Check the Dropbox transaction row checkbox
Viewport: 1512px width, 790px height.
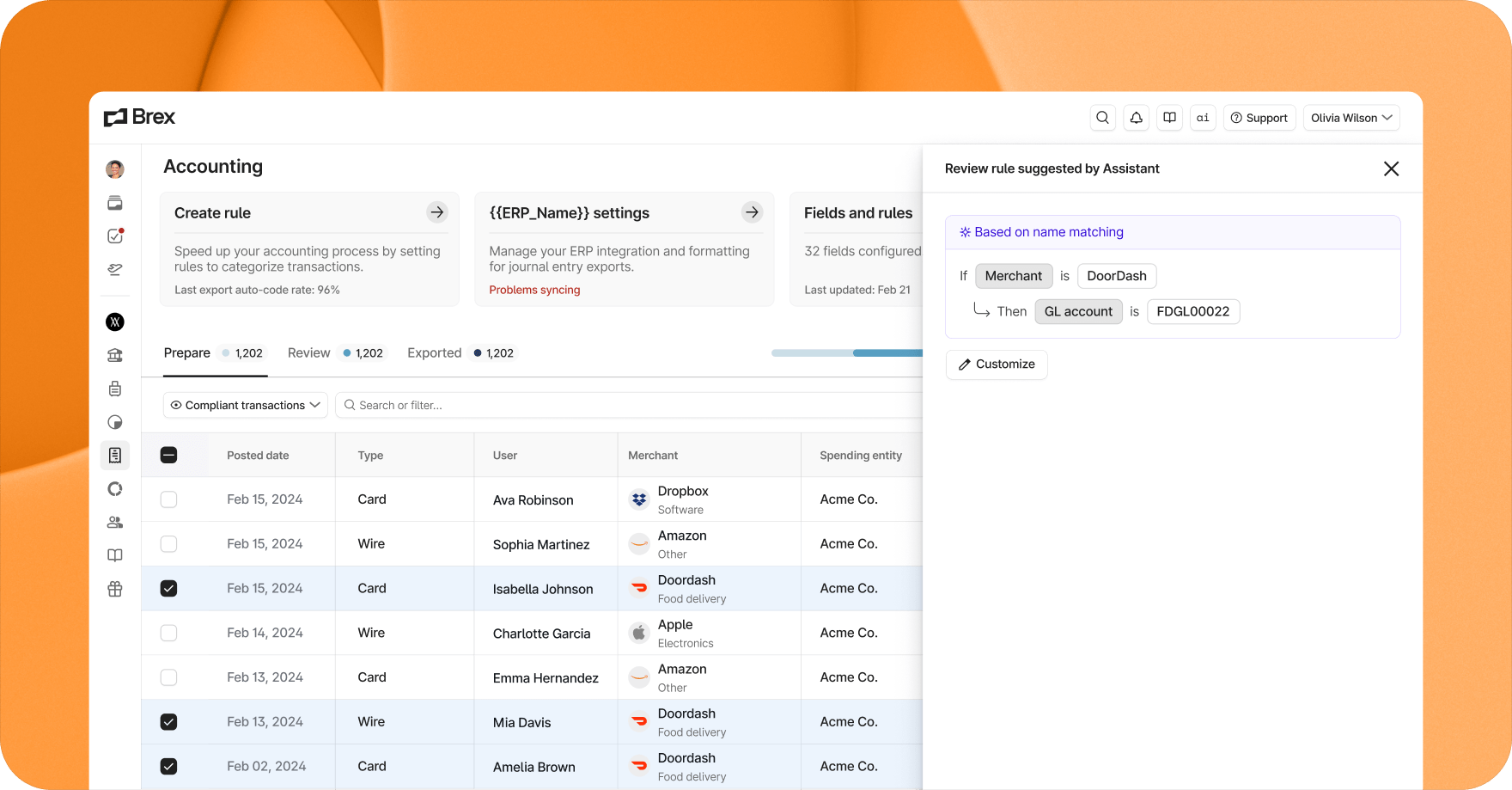pos(169,499)
